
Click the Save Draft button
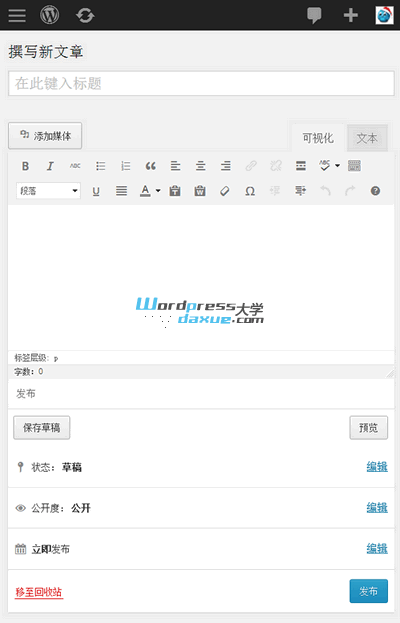click(42, 428)
